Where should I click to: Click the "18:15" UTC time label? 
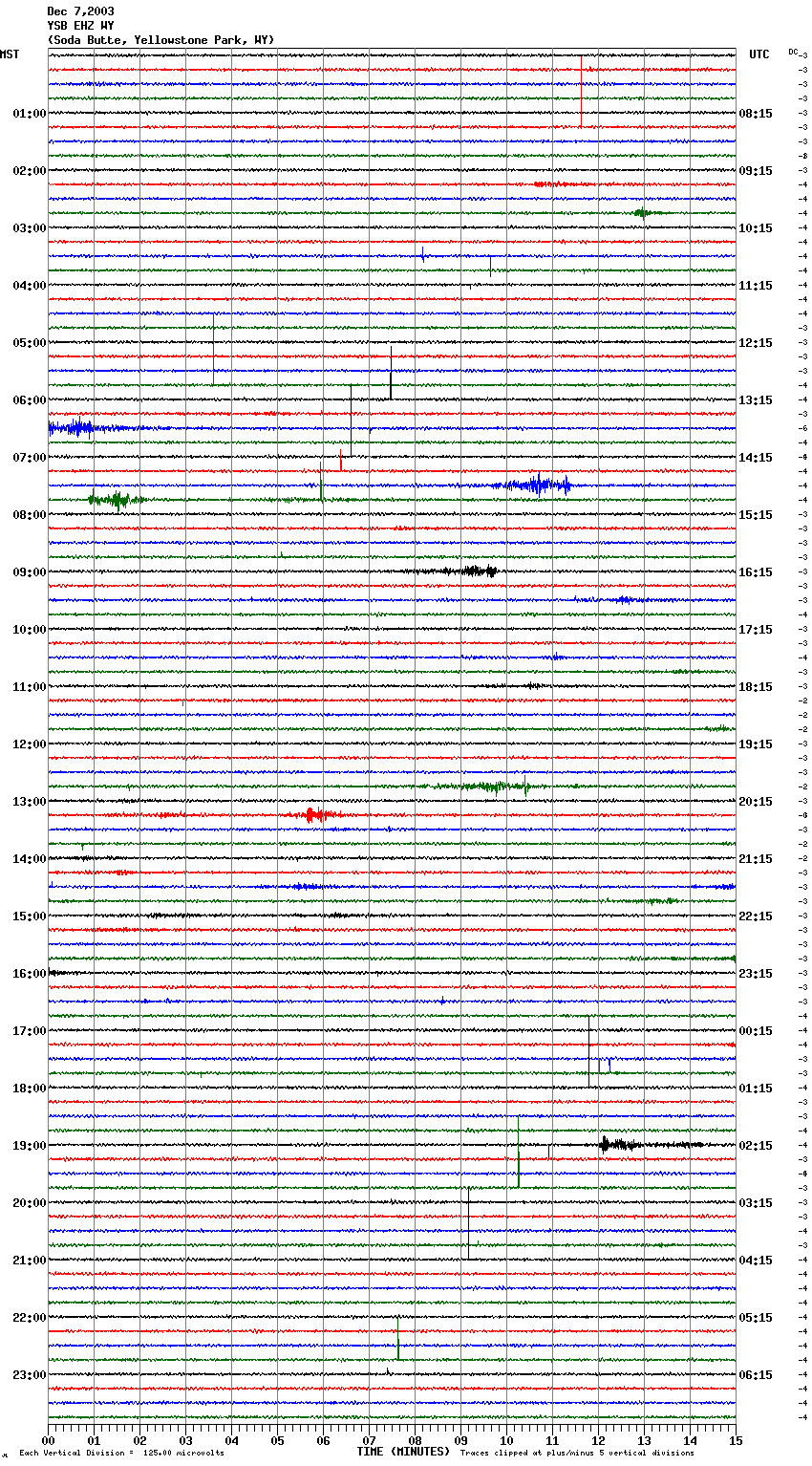756,687
